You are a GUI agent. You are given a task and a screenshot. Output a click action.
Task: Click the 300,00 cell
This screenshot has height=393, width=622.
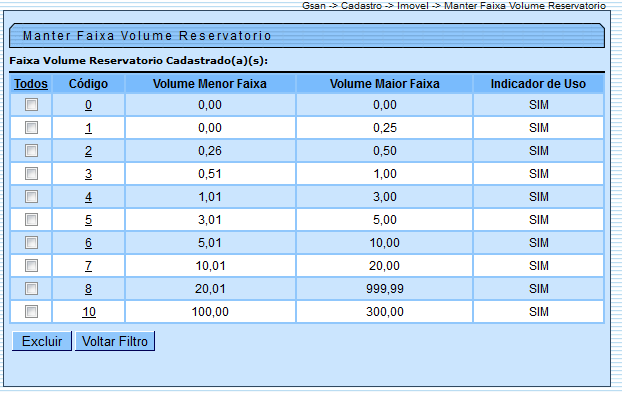click(384, 312)
